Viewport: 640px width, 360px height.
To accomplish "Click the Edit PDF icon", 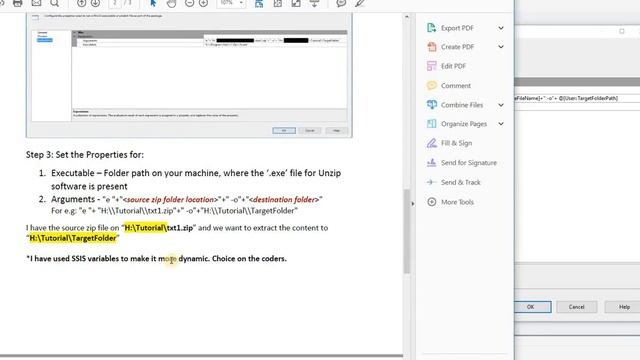I will coord(431,66).
